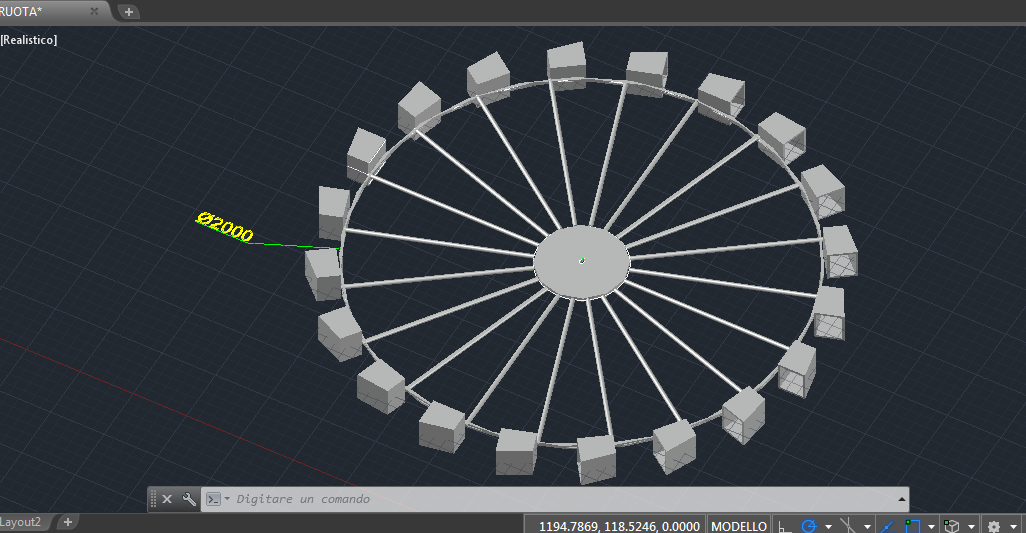Open the [Realistico] visual style menu

29,40
